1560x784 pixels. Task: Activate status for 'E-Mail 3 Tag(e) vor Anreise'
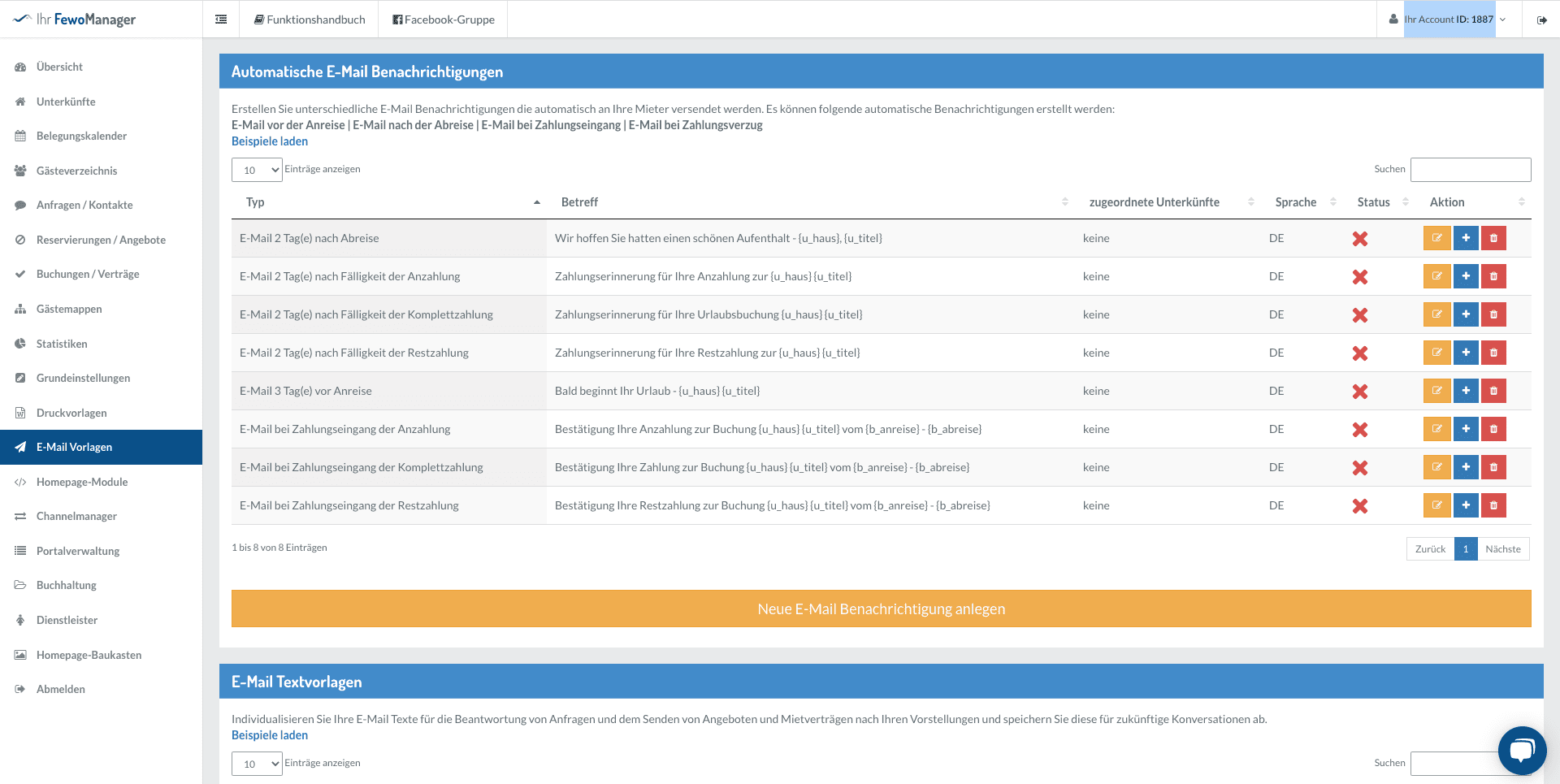click(1360, 392)
